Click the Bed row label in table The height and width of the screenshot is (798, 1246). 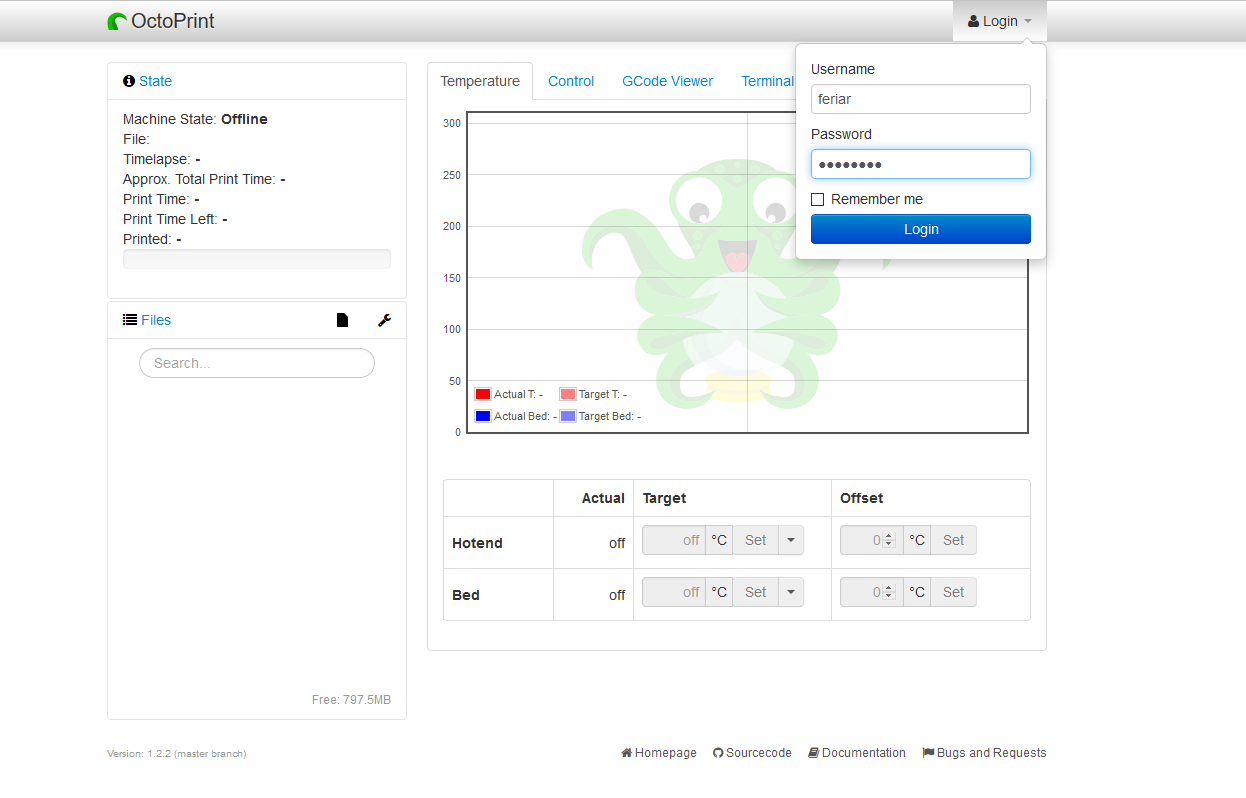tap(466, 595)
